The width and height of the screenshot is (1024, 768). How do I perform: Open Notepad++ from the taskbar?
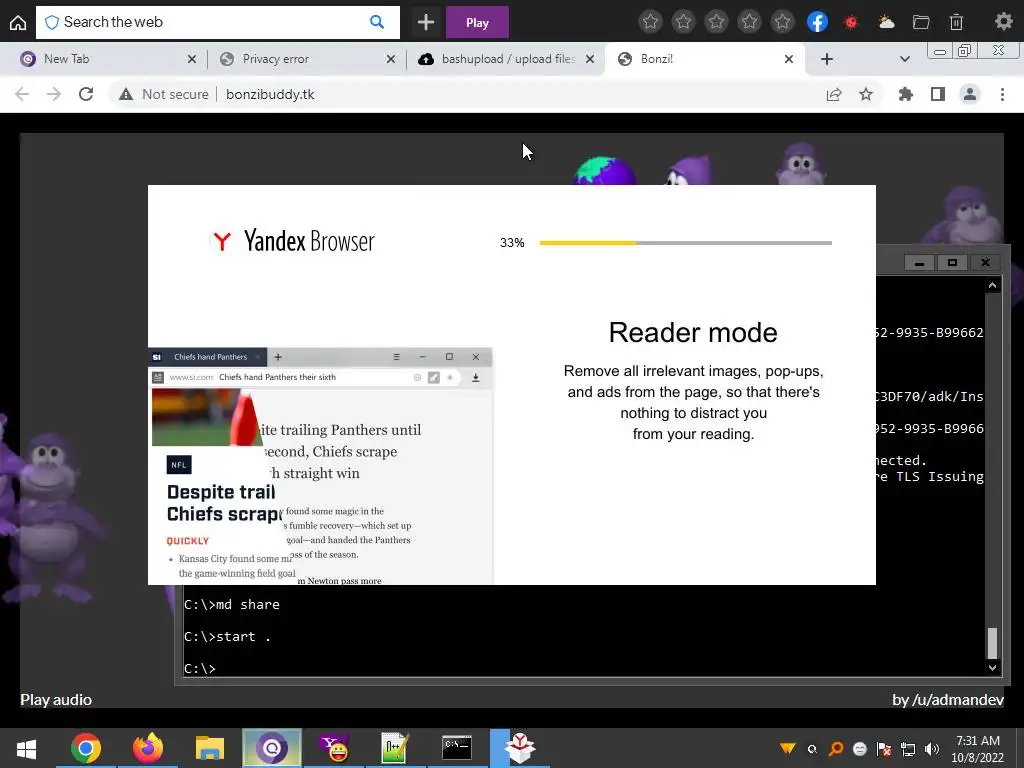(x=395, y=748)
